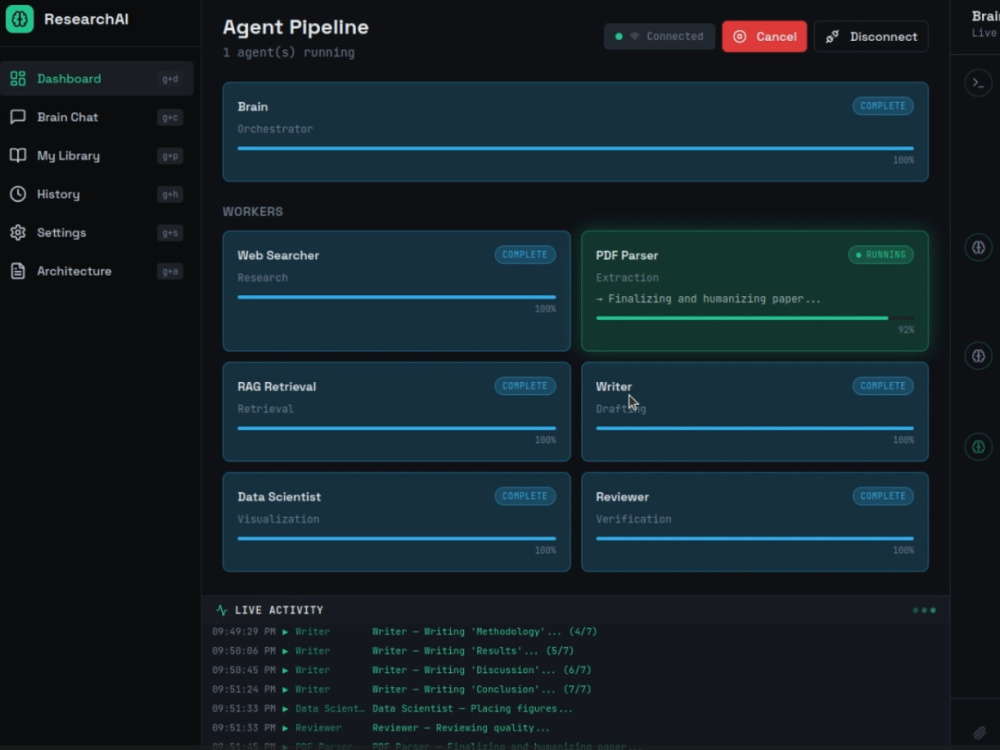This screenshot has height=750, width=1000.
Task: Click the terminal prompt icon on right panel
Action: [978, 83]
